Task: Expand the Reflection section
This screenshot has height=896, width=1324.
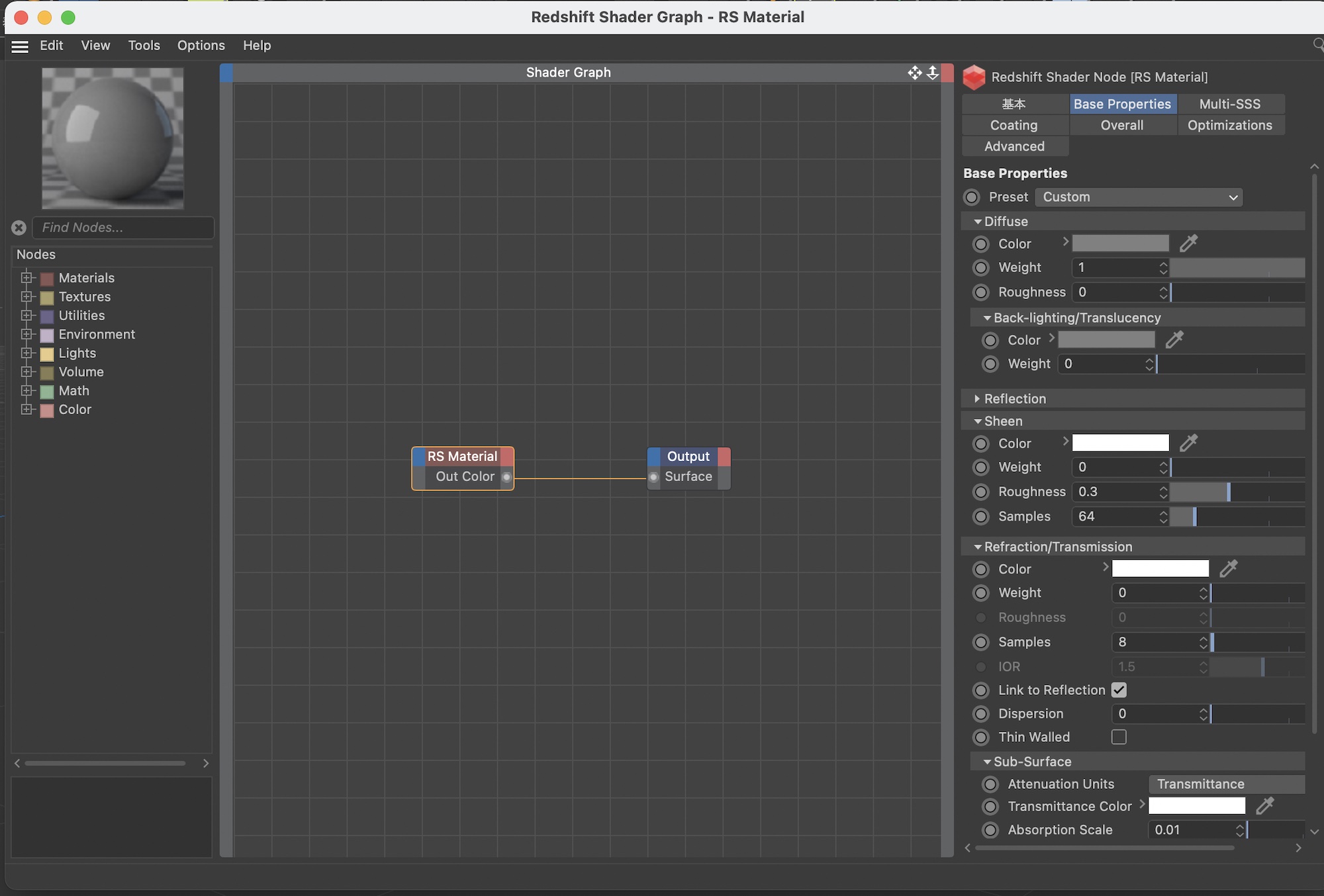Action: click(977, 398)
